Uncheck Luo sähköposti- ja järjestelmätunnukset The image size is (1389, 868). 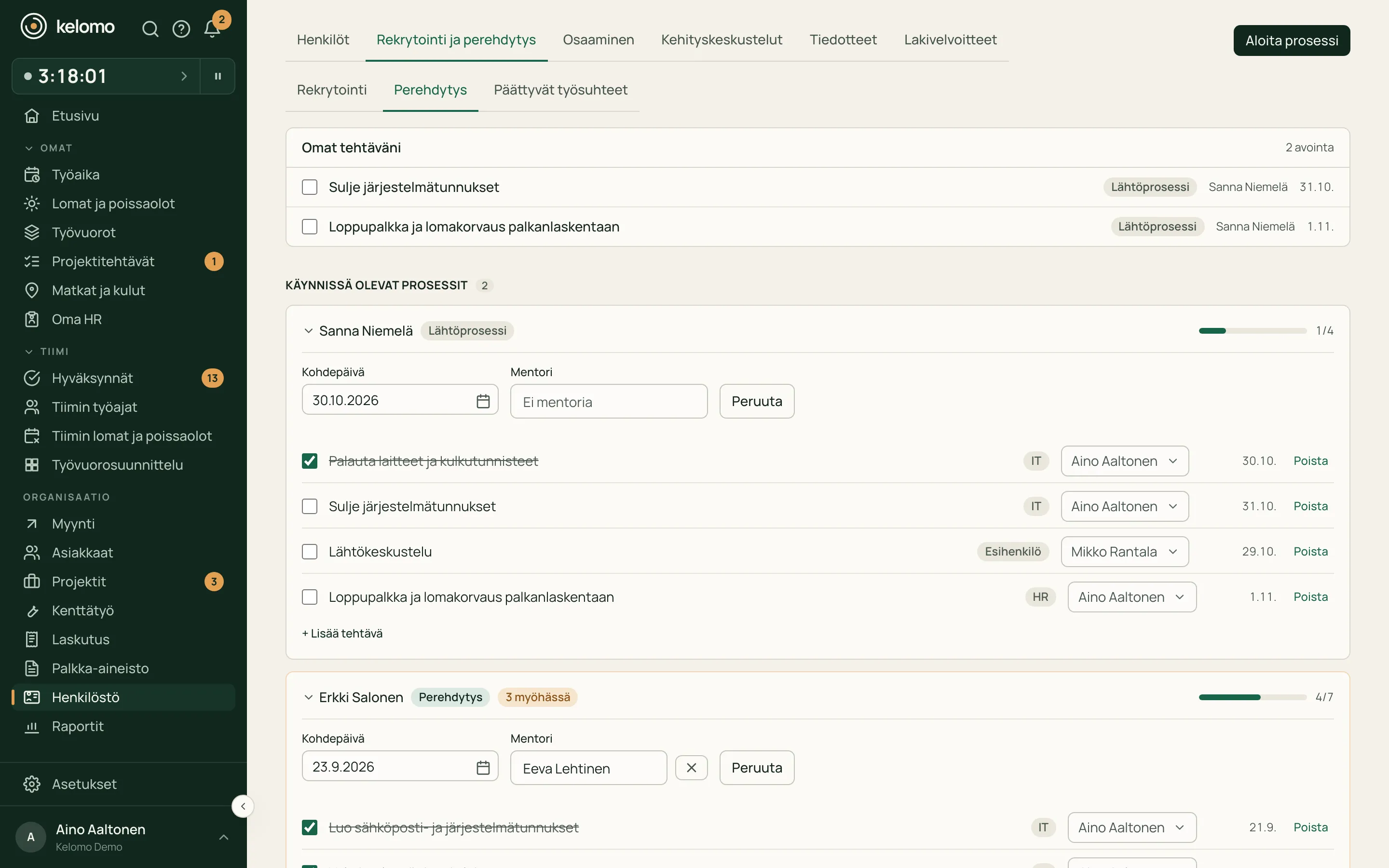click(309, 827)
